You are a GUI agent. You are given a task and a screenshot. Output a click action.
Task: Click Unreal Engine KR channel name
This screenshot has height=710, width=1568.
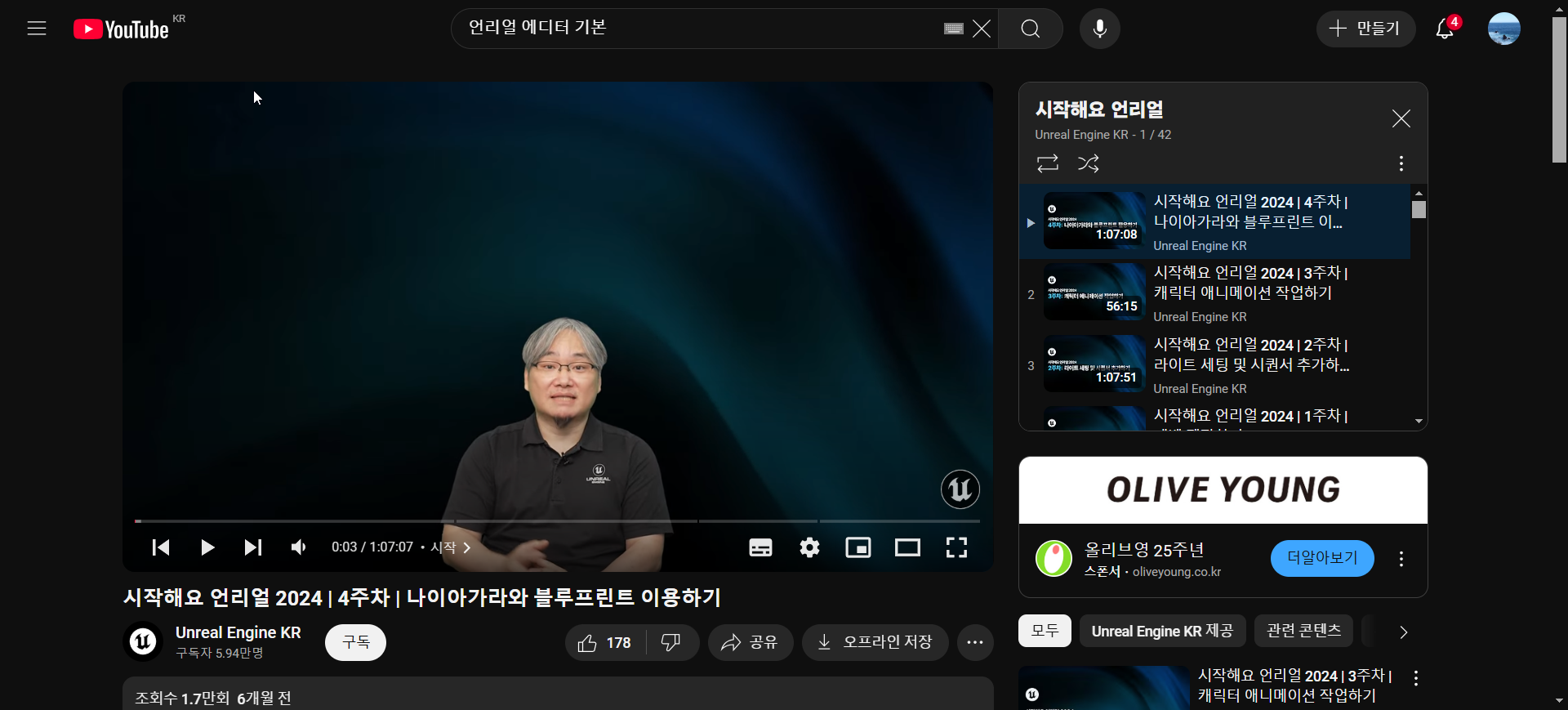click(x=238, y=633)
